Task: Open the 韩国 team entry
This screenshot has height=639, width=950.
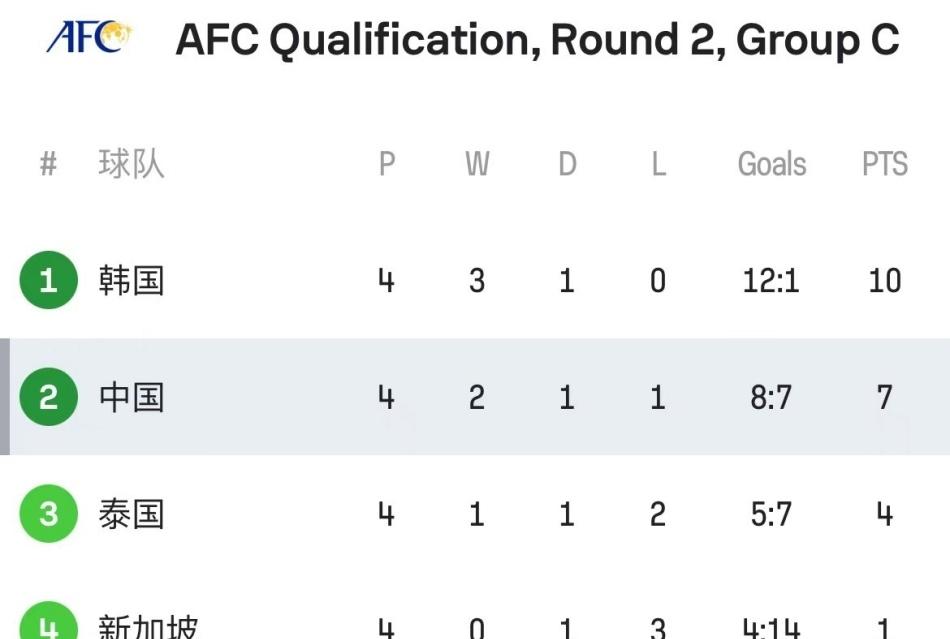Action: pos(131,280)
